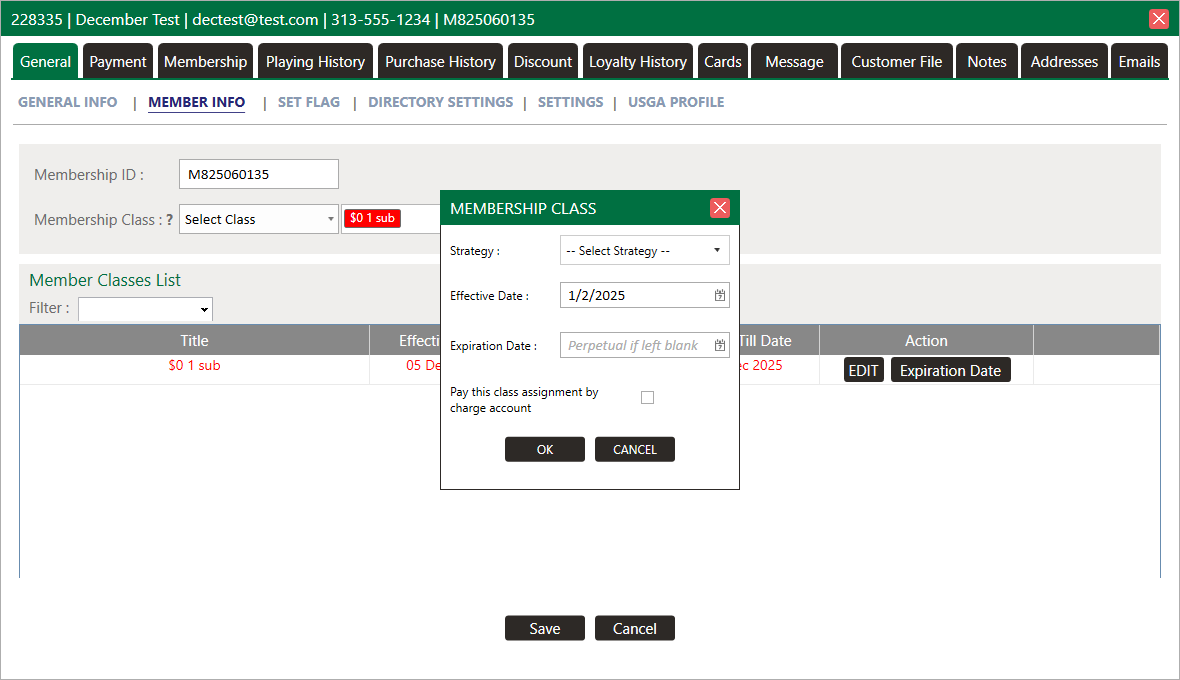Open the Loyalty History tab
The width and height of the screenshot is (1180, 680).
(637, 62)
